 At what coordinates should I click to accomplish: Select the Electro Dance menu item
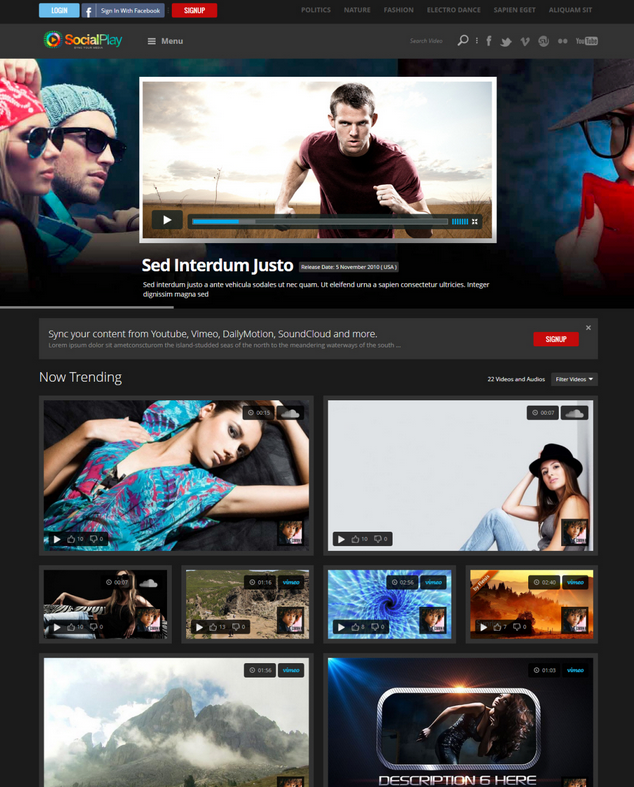(x=453, y=10)
